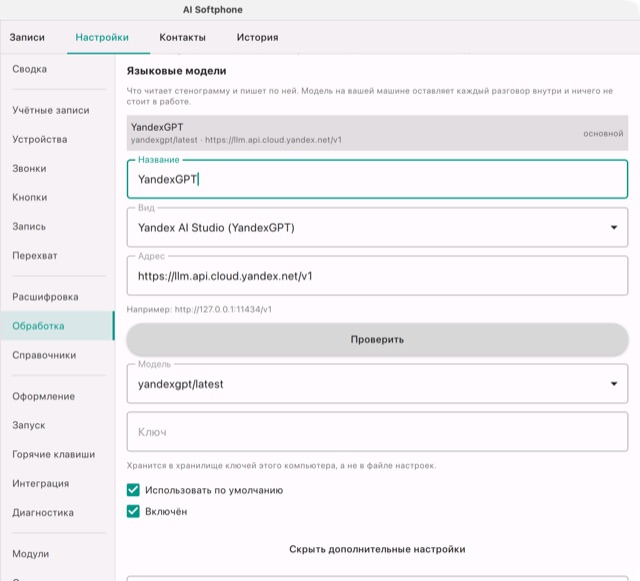Click Скрыть дополнительные настройки
This screenshot has width=640, height=581.
[377, 549]
